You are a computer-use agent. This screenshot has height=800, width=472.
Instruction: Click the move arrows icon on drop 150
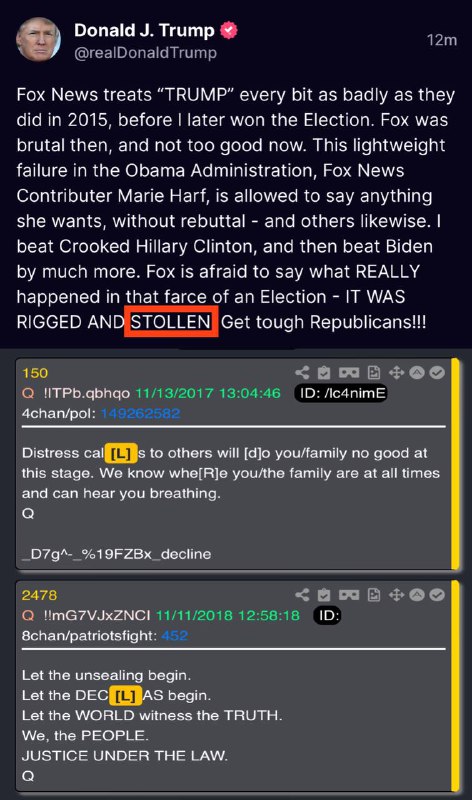pos(396,373)
